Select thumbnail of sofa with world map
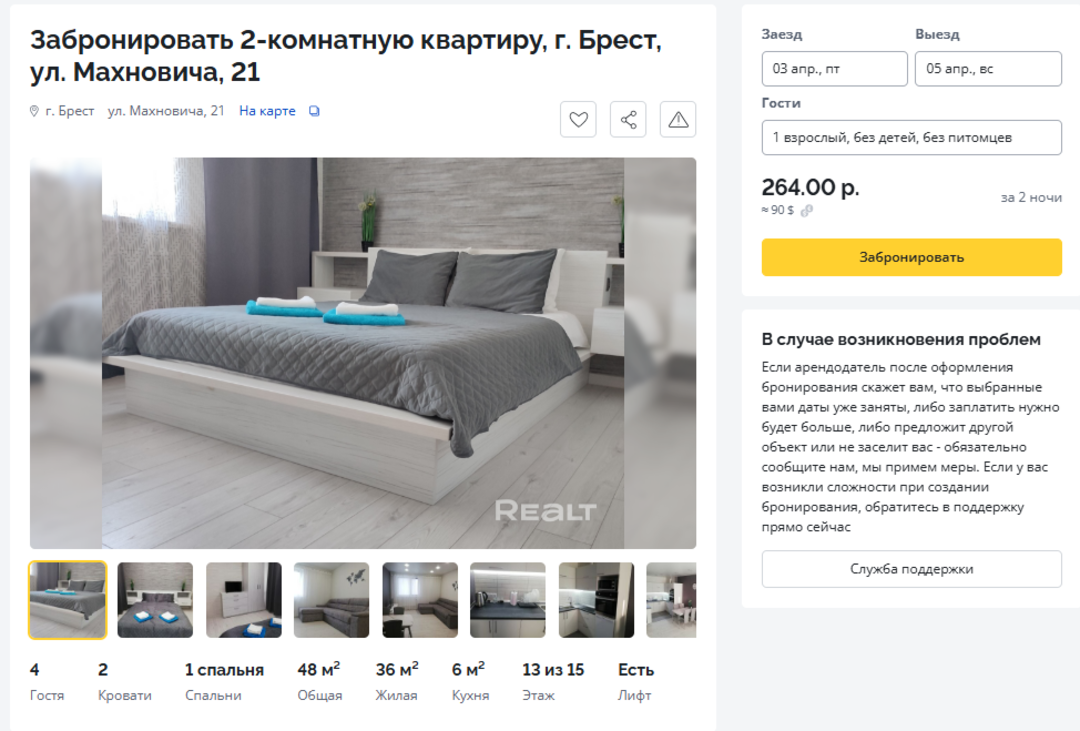This screenshot has width=1080, height=731. coord(331,600)
